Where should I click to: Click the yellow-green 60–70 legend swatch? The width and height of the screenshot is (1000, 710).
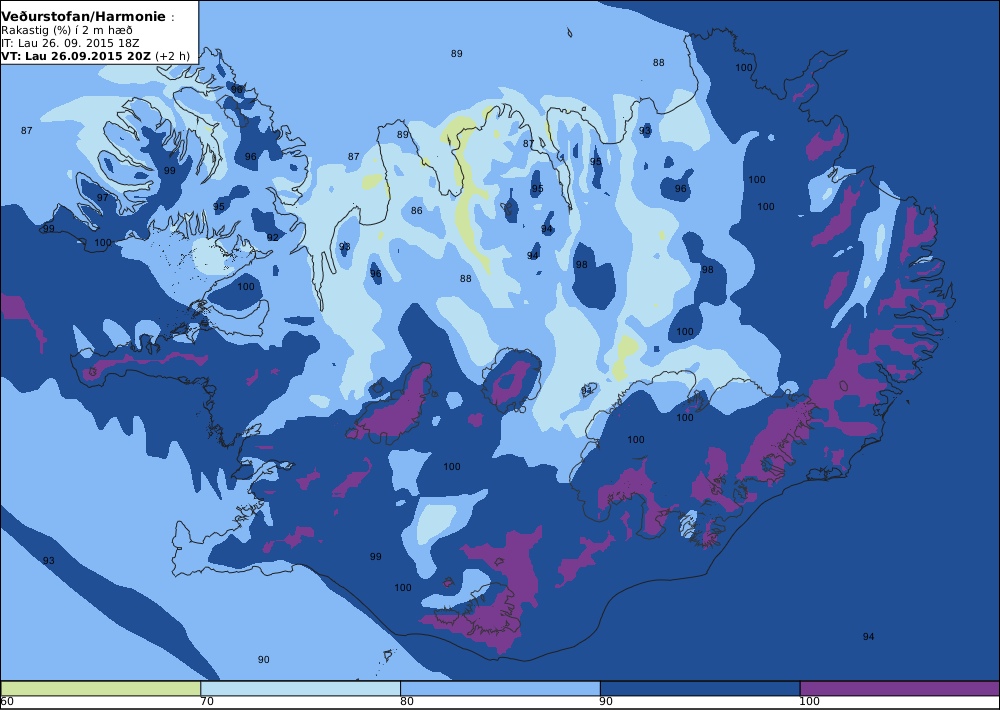click(x=101, y=688)
